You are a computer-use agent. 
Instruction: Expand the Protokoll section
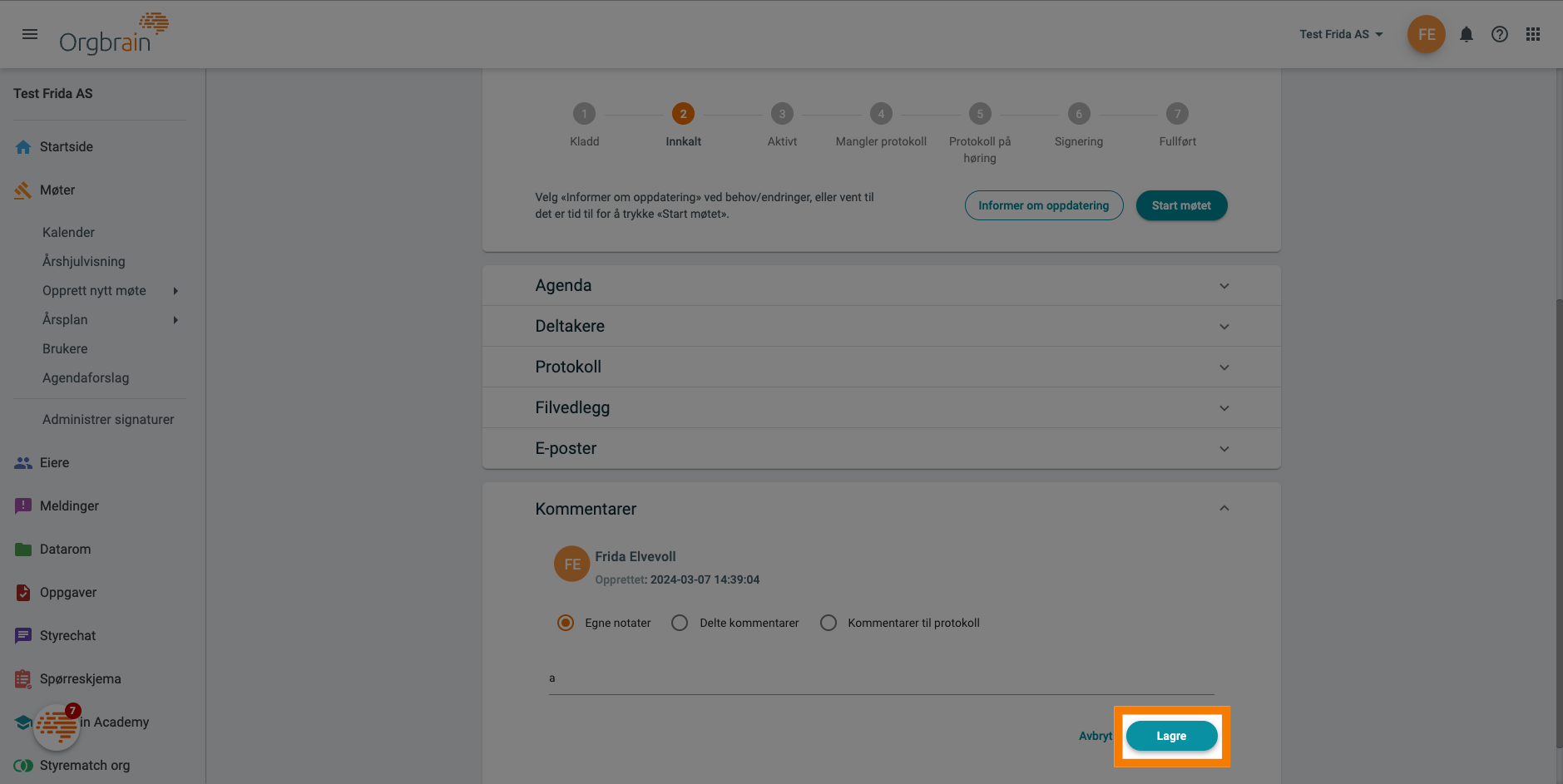coord(882,367)
